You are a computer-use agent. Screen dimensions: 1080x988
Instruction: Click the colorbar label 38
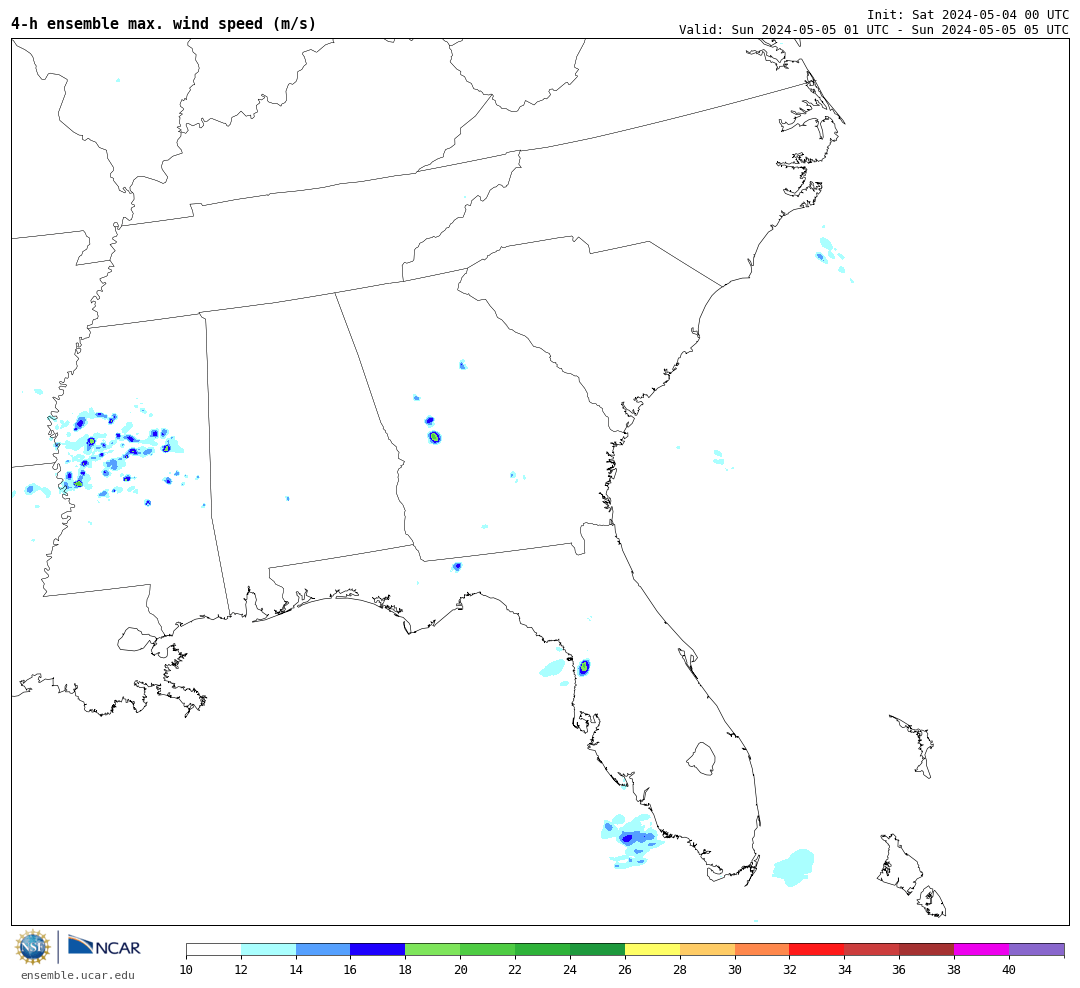955,969
